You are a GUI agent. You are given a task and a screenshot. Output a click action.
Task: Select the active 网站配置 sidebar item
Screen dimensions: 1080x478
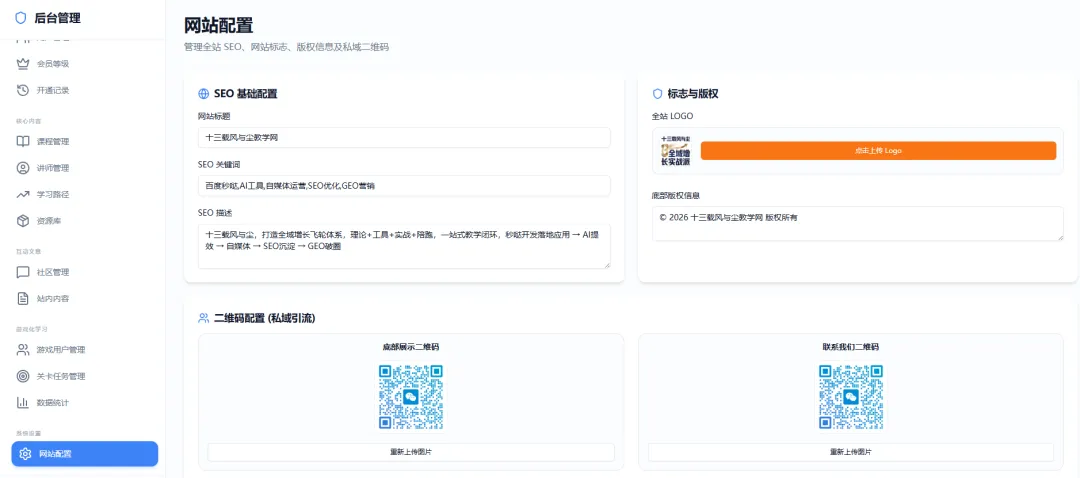click(x=85, y=454)
